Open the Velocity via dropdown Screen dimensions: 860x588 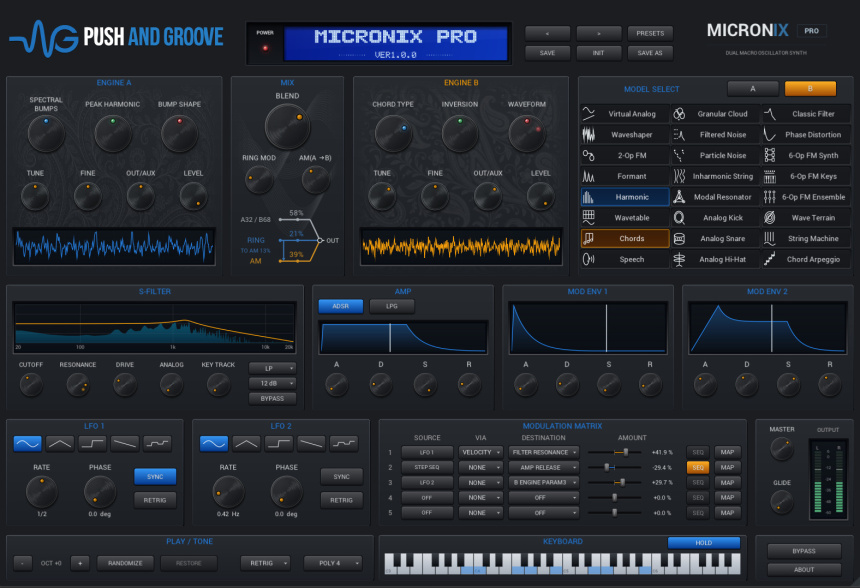click(x=480, y=452)
